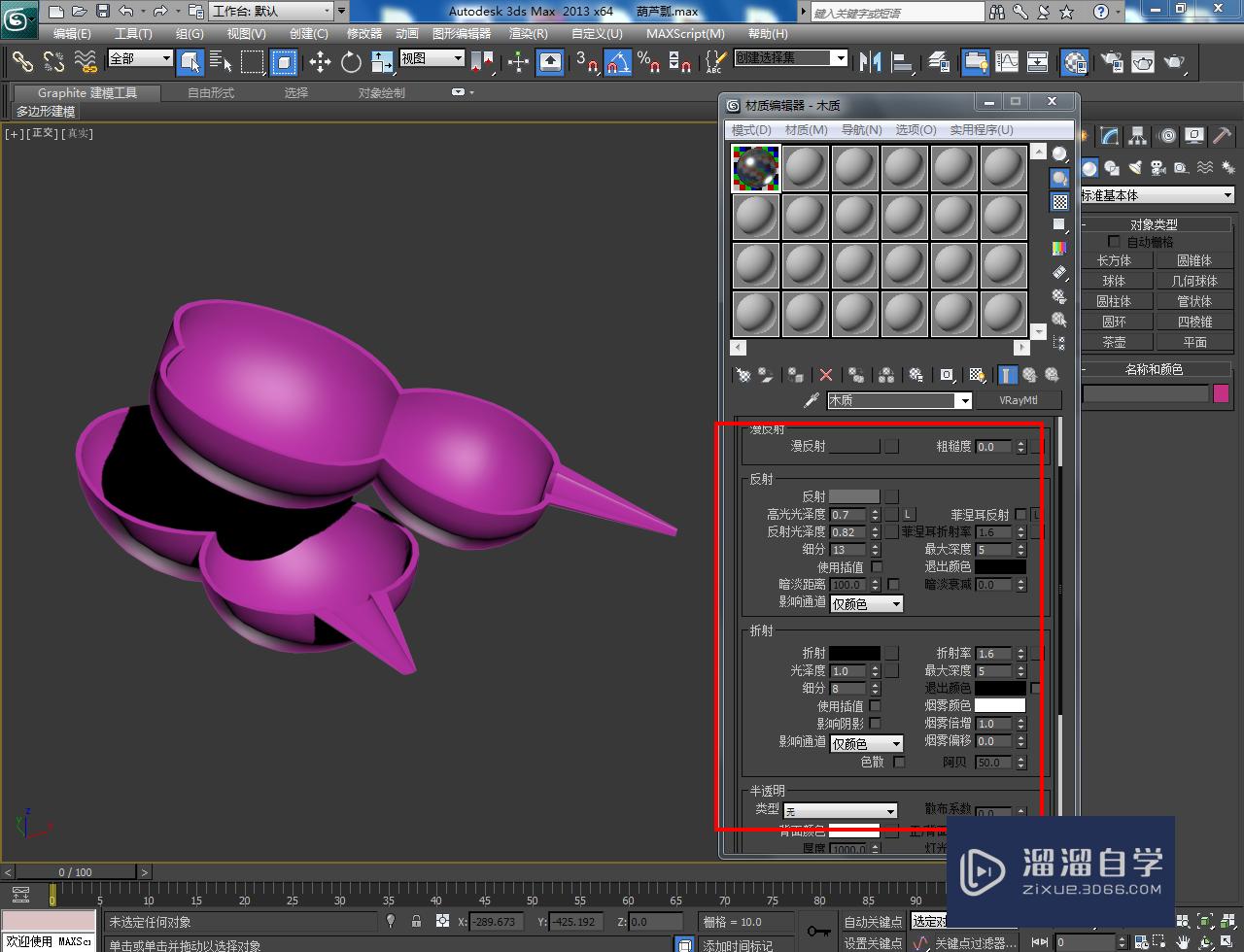Open Render Setup teapot icon
The width and height of the screenshot is (1244, 952).
(1111, 62)
